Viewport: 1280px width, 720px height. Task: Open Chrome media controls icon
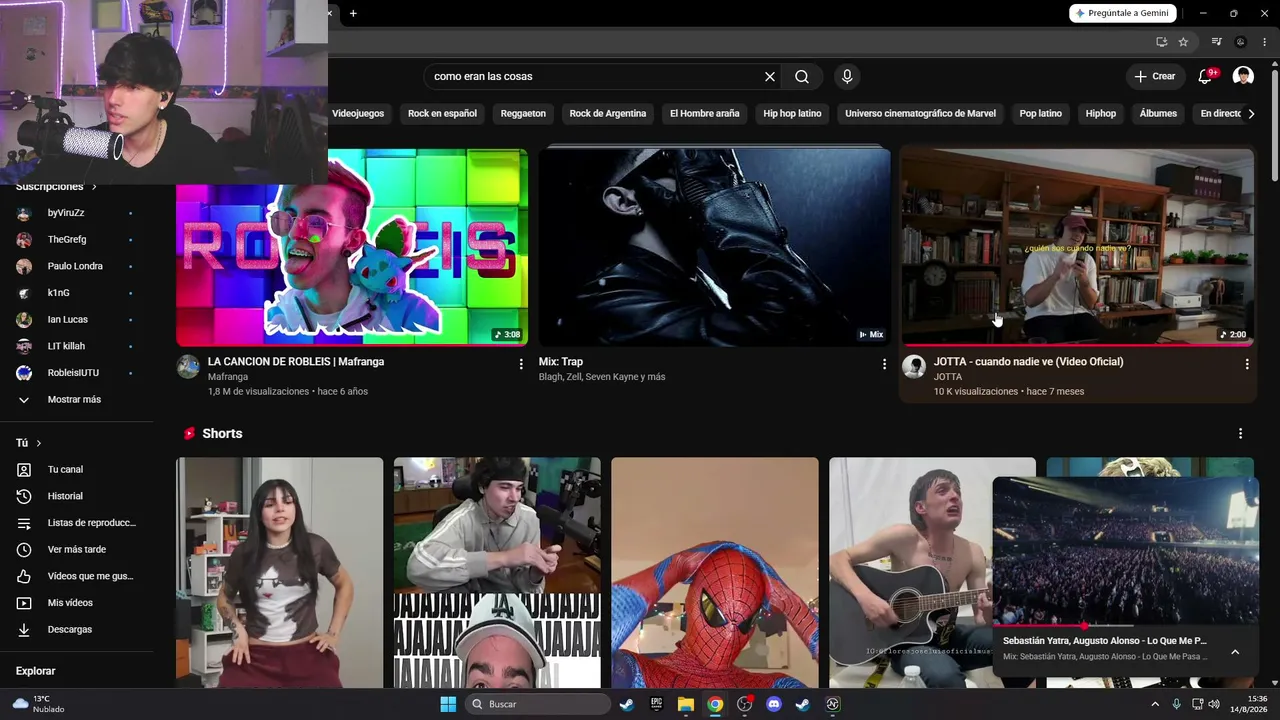(x=1216, y=42)
